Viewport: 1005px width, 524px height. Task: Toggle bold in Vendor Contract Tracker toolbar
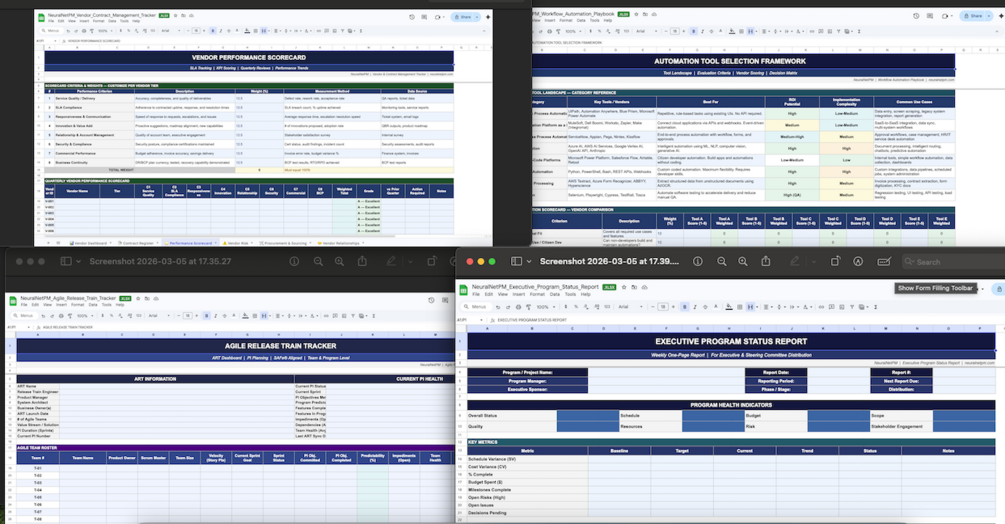point(213,31)
